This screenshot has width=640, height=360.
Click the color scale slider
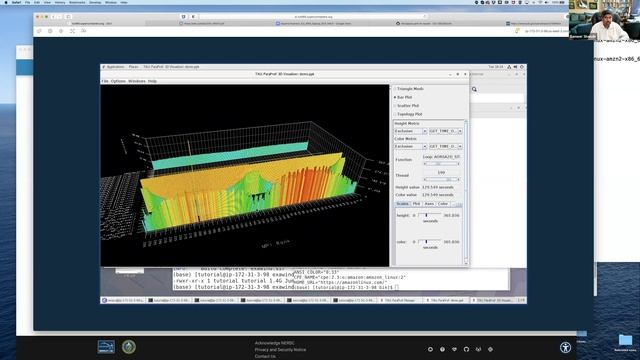pyautogui.click(x=429, y=242)
